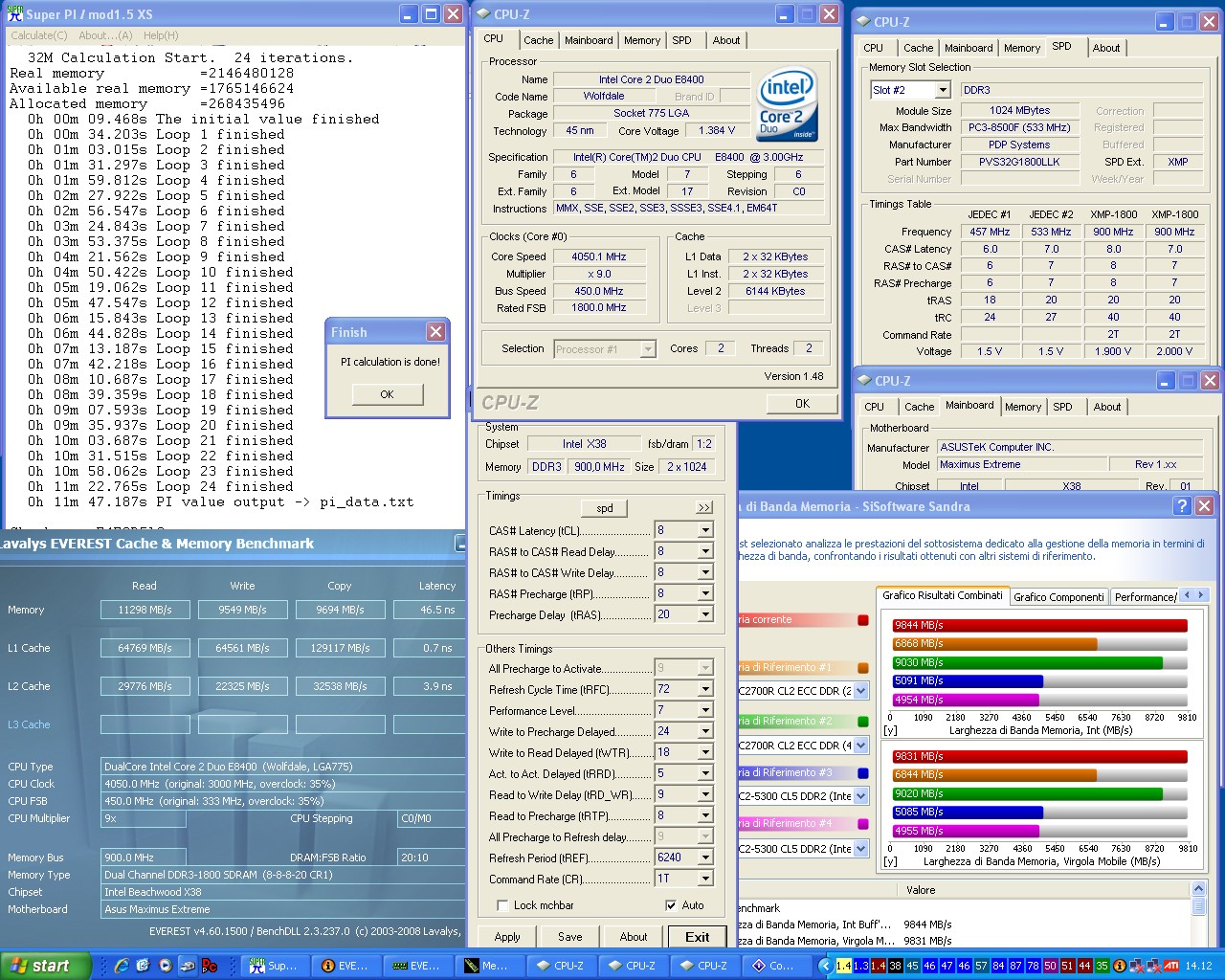This screenshot has width=1225, height=980.
Task: Toggle the 'Auto' checkbox in MemSet
Action: pyautogui.click(x=670, y=905)
